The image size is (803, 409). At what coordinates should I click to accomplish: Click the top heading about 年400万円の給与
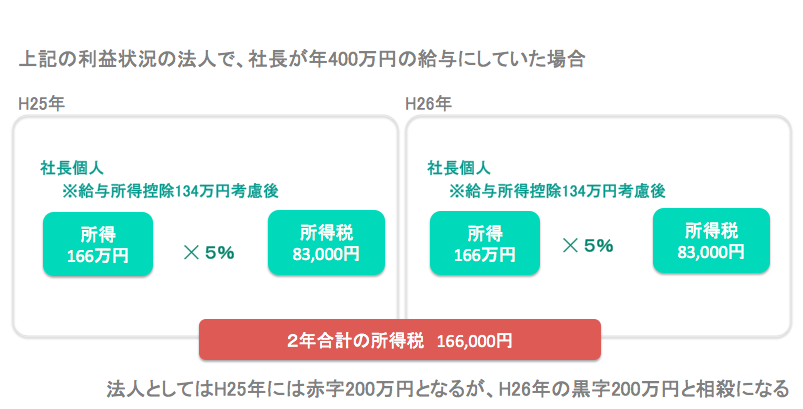(302, 59)
